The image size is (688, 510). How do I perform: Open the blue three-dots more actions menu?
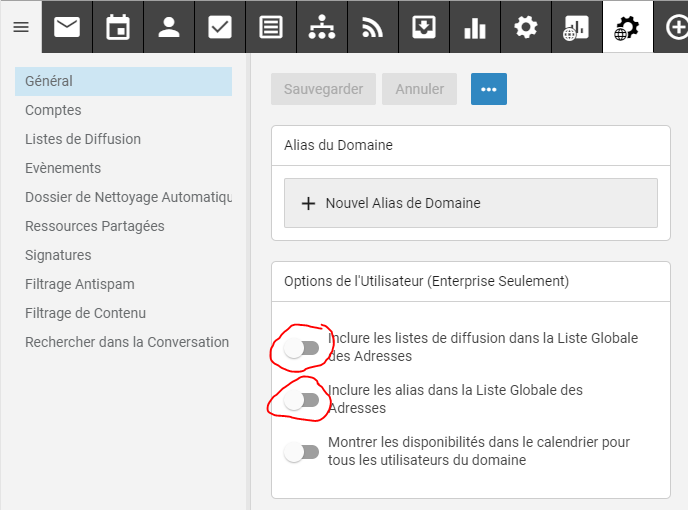488,89
